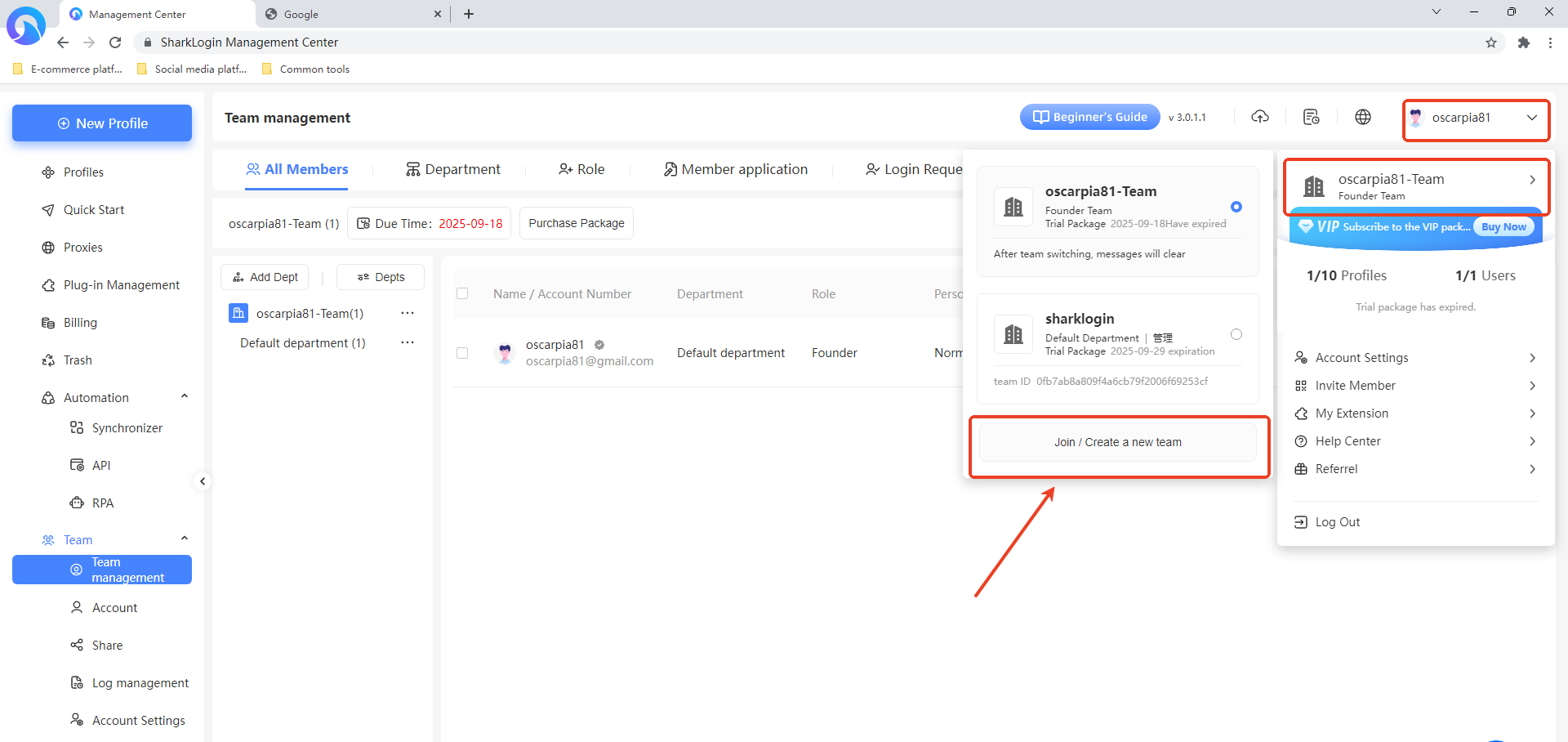Collapse the Automation sidebar section

(x=185, y=397)
